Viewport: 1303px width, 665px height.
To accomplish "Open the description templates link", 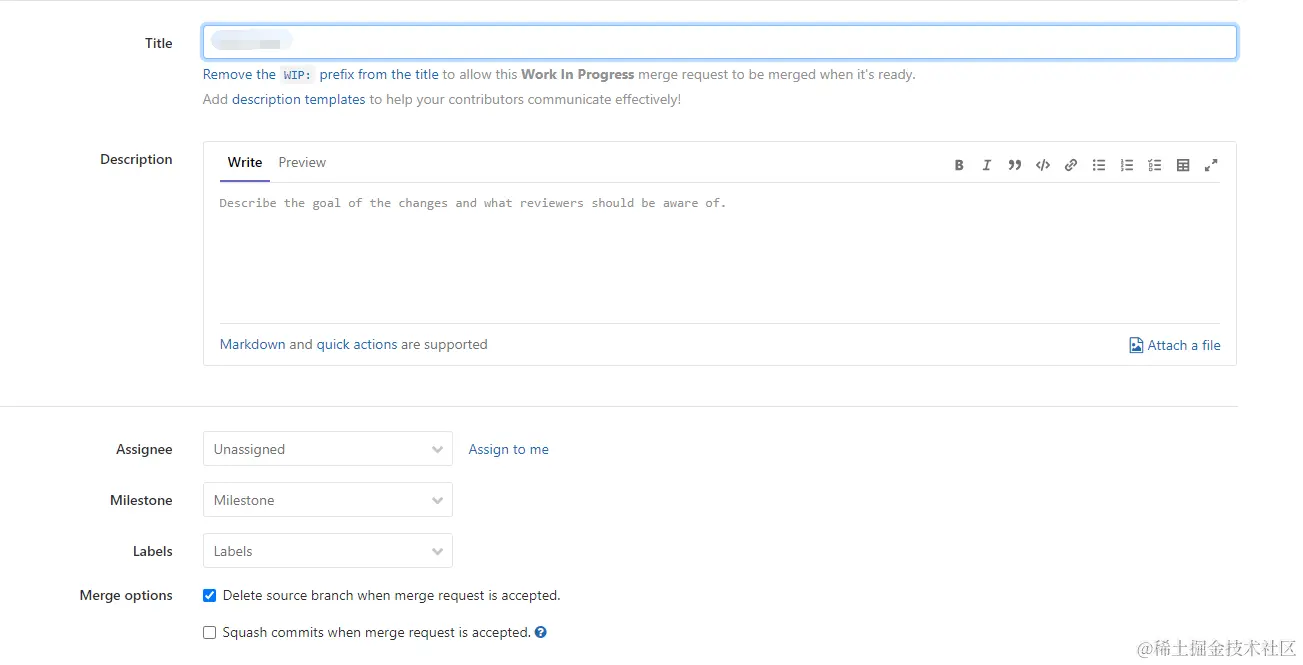I will tap(298, 99).
